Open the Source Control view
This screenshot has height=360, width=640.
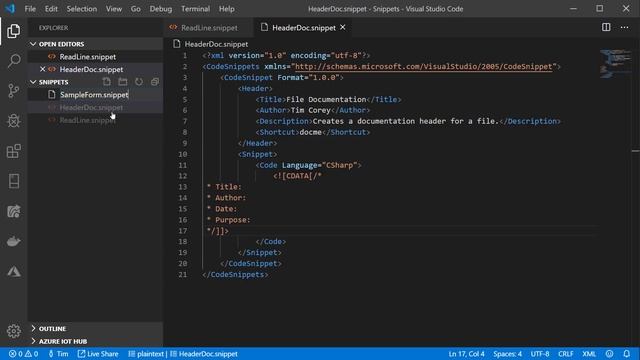point(13,91)
